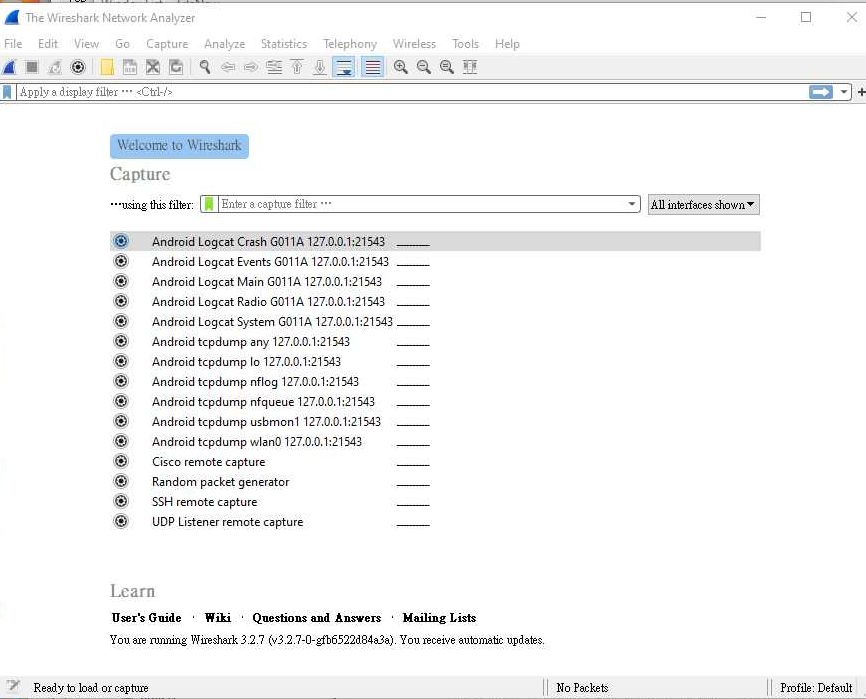Viewport: 866px width, 699px height.
Task: Open the View menu
Action: (86, 44)
